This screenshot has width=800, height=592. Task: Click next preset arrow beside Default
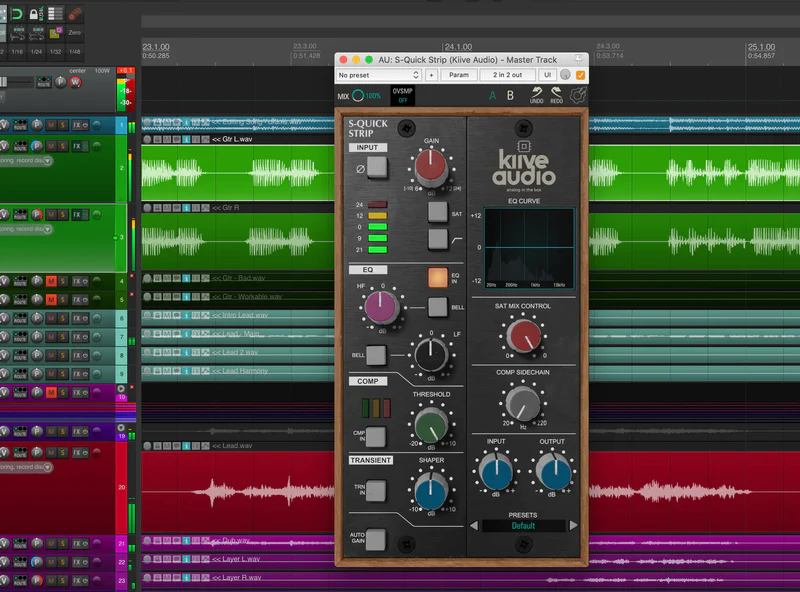tap(573, 525)
